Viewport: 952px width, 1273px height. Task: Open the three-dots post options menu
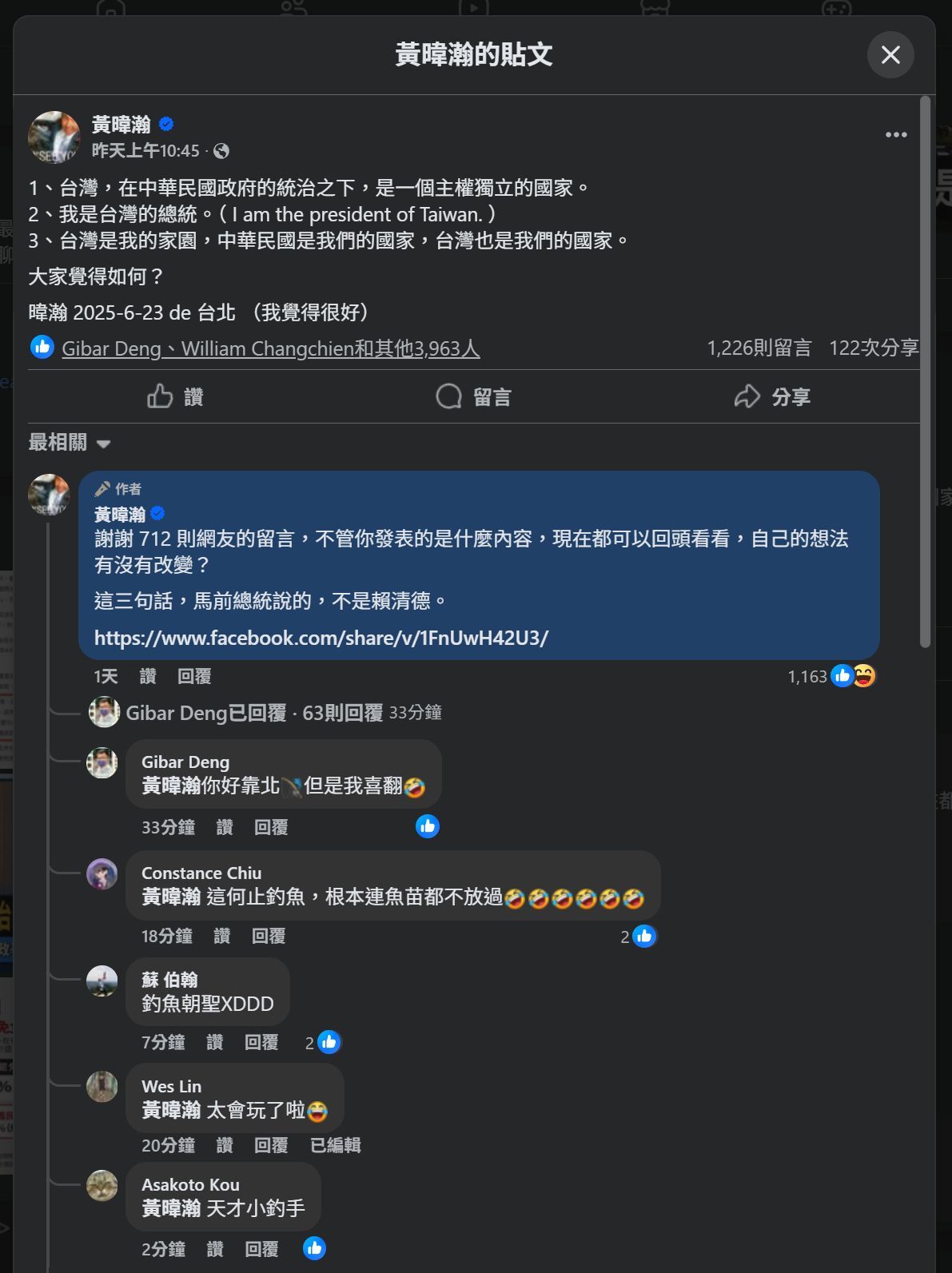point(896,135)
